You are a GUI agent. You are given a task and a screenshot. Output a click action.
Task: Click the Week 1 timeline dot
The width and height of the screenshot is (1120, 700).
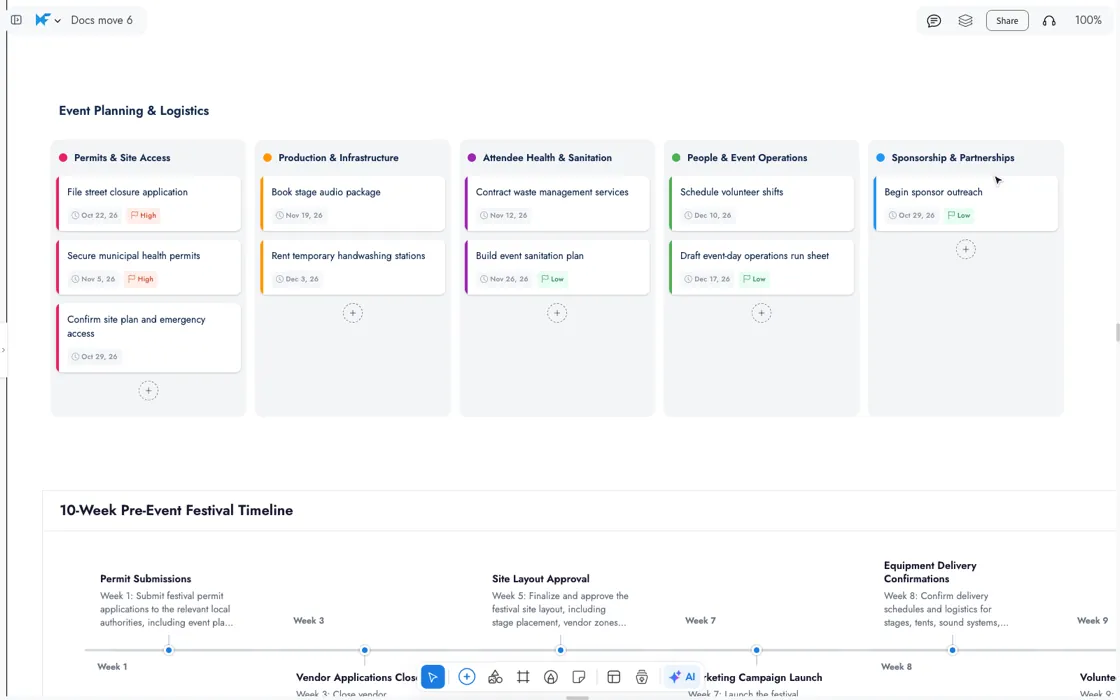click(169, 650)
